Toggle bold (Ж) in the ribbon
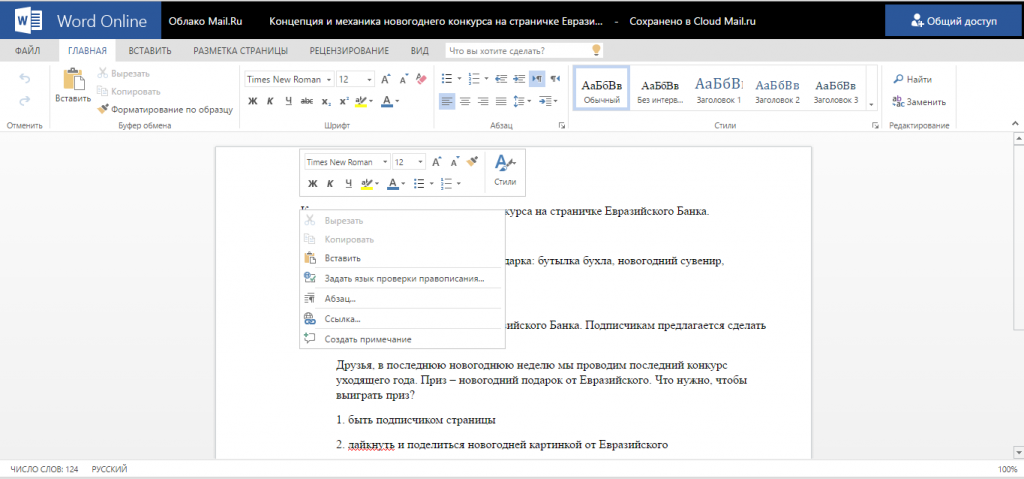This screenshot has width=1024, height=479. (x=253, y=101)
